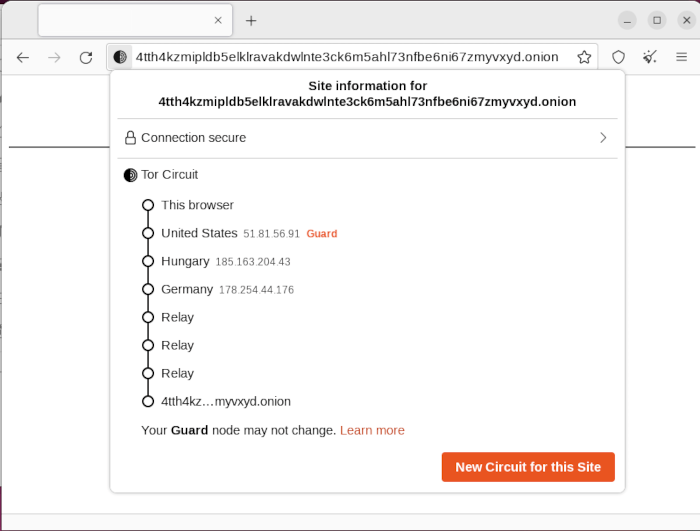Close the current browser tab
Image resolution: width=700 pixels, height=531 pixels.
pos(218,20)
